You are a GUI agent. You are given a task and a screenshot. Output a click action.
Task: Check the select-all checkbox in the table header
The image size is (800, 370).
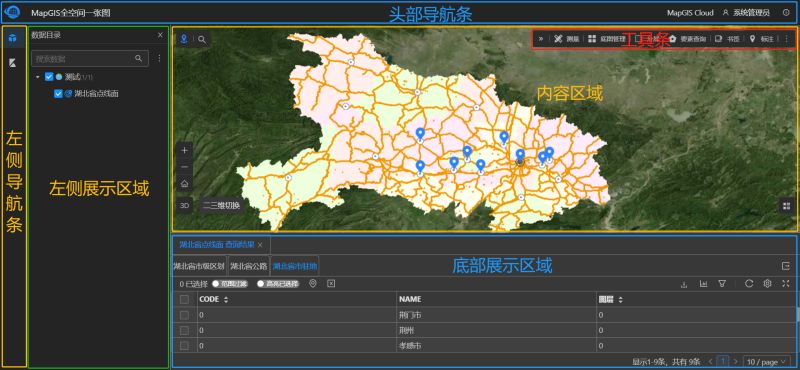[x=184, y=300]
